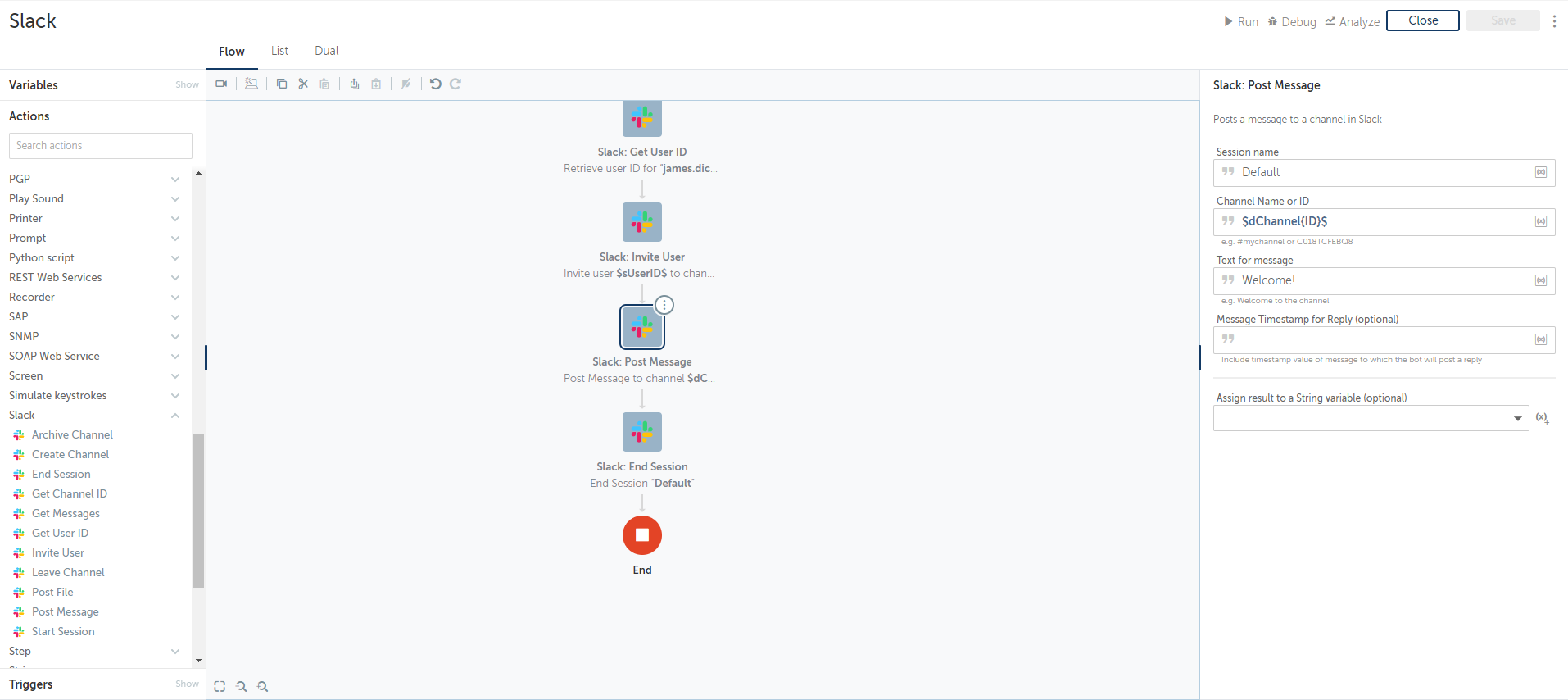This screenshot has height=700, width=1568.
Task: Edit the Session name field
Action: click(x=1384, y=172)
